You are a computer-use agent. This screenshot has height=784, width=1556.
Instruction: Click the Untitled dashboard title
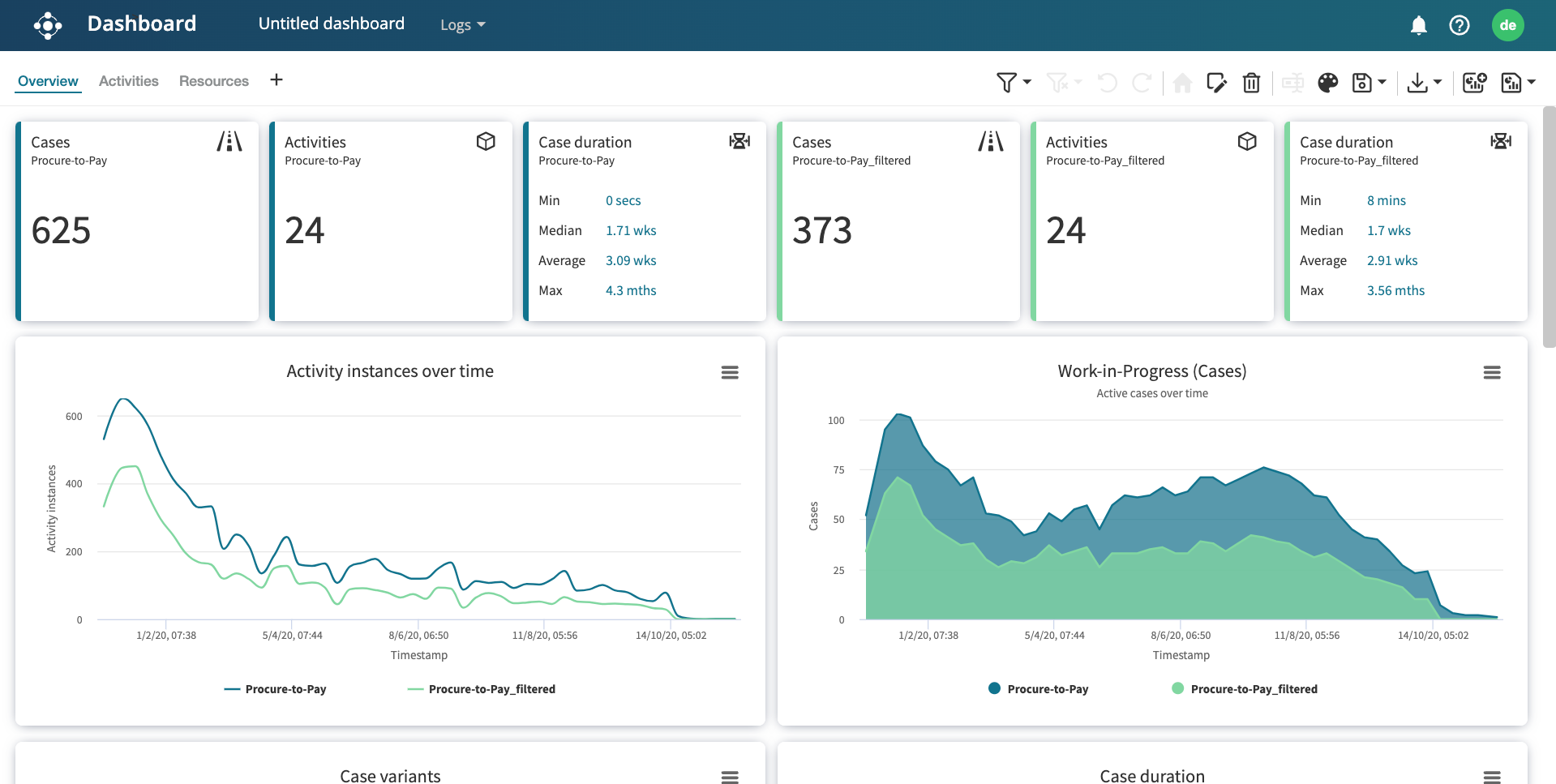click(x=331, y=24)
